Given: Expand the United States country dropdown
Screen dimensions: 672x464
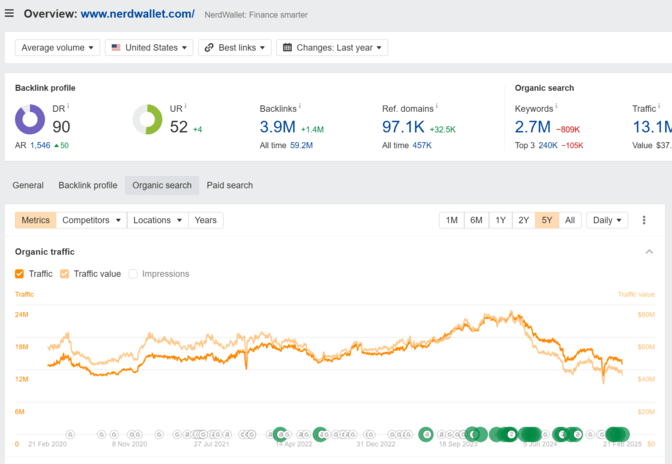Looking at the screenshot, I should click(149, 47).
